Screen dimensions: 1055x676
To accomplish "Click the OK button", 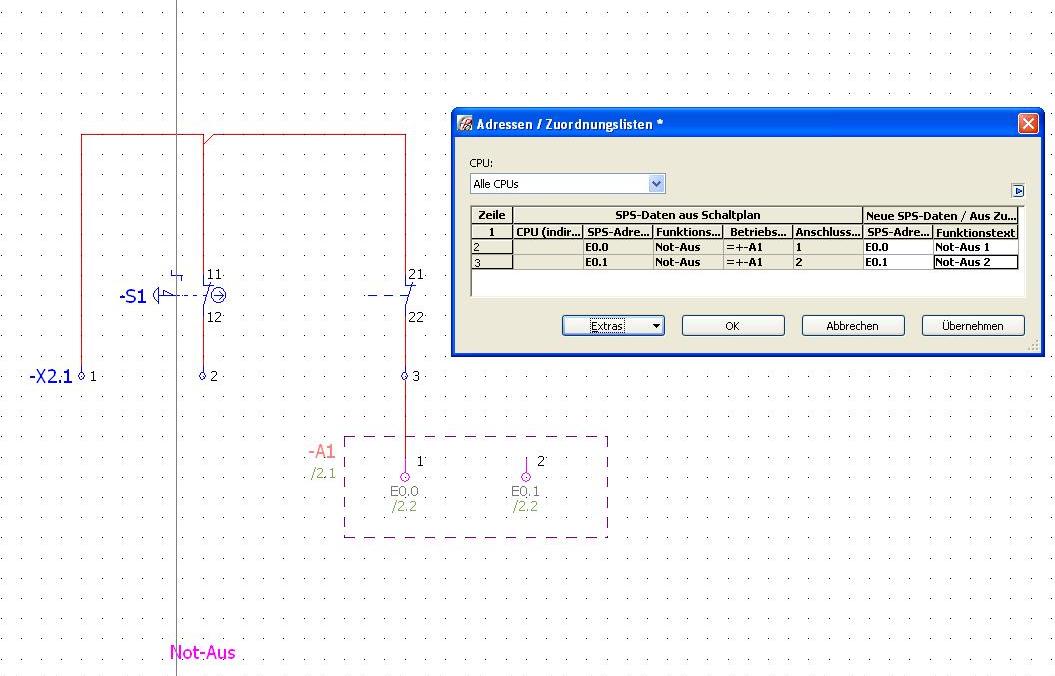I will (733, 326).
